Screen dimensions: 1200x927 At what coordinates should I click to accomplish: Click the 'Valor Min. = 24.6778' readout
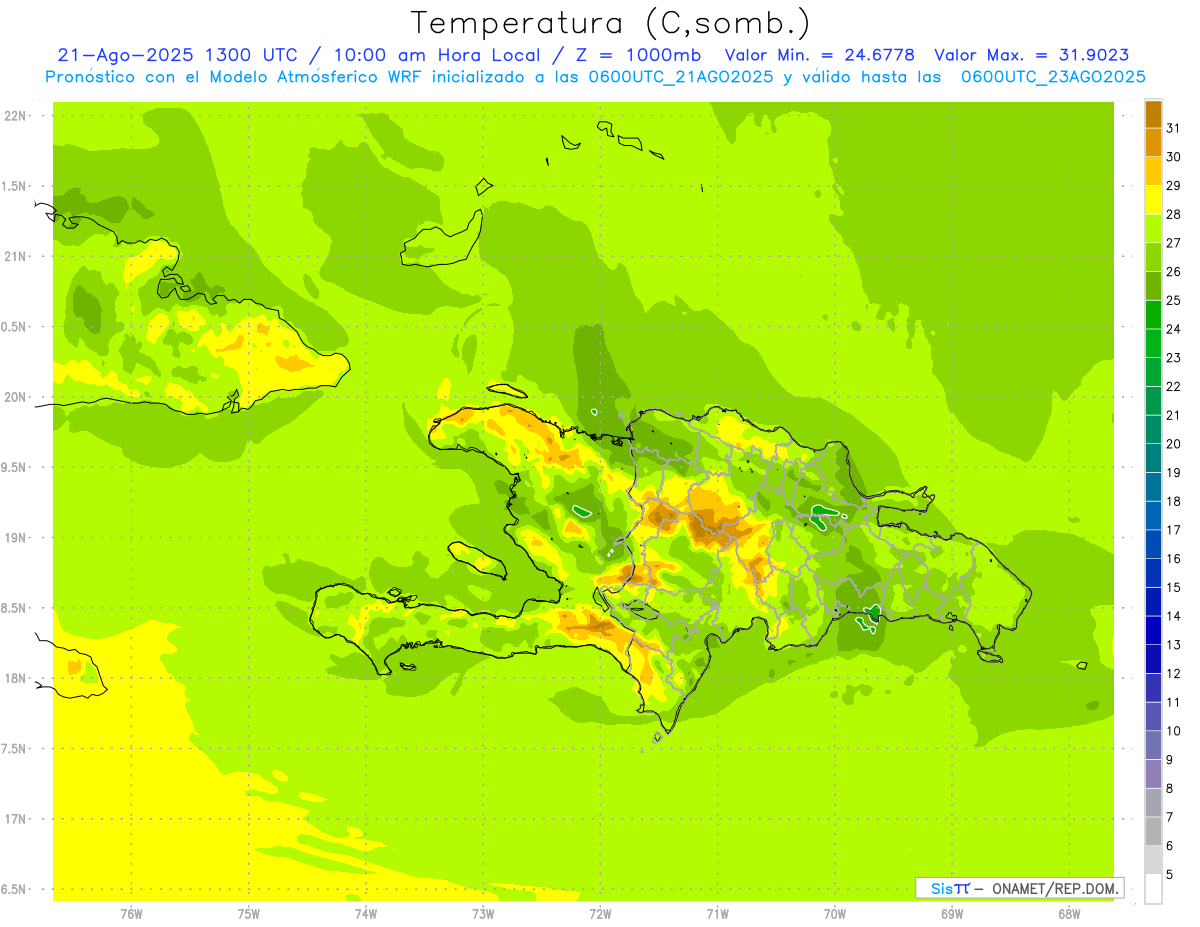820,55
